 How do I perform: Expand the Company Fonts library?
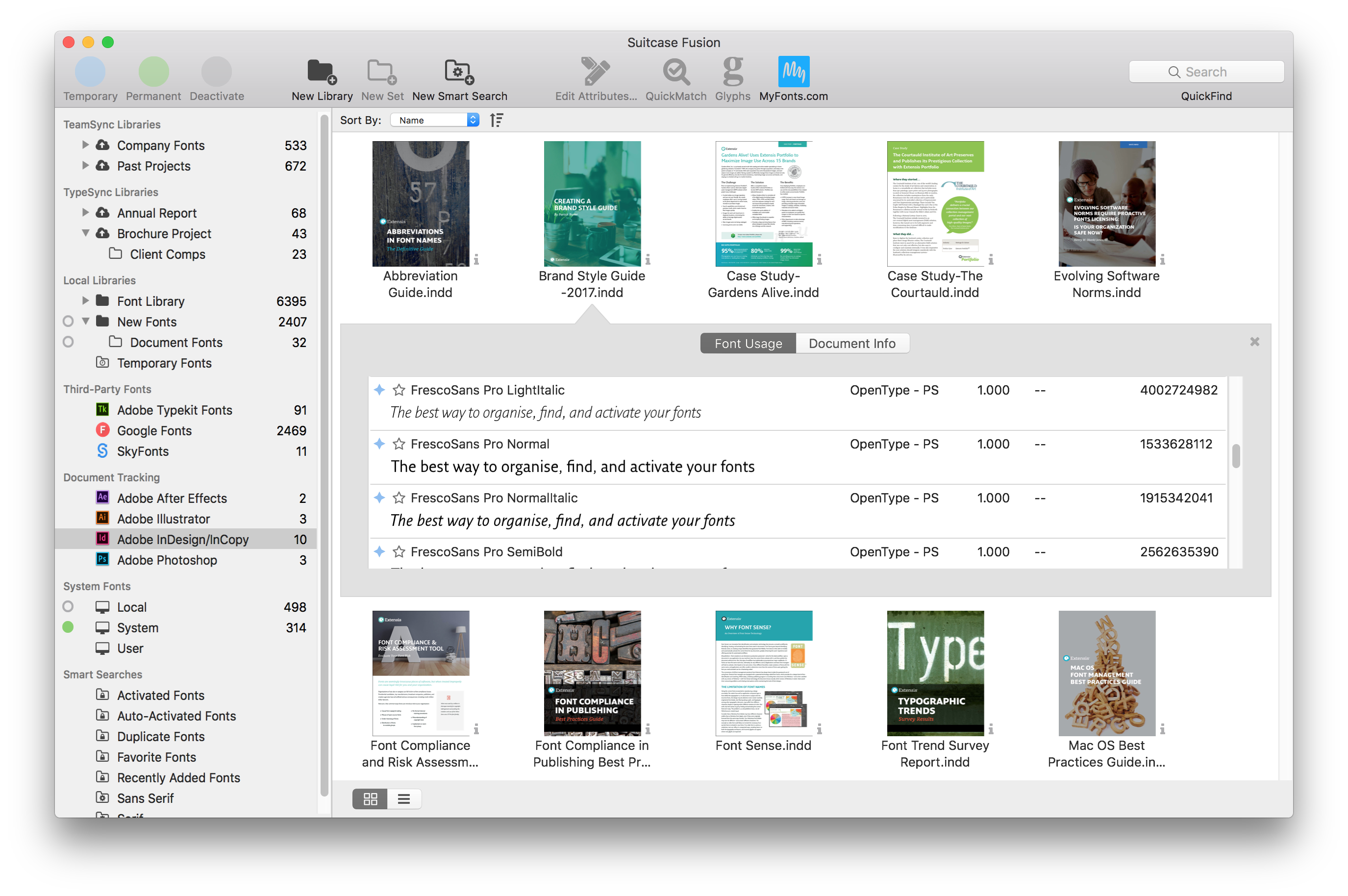pos(83,145)
